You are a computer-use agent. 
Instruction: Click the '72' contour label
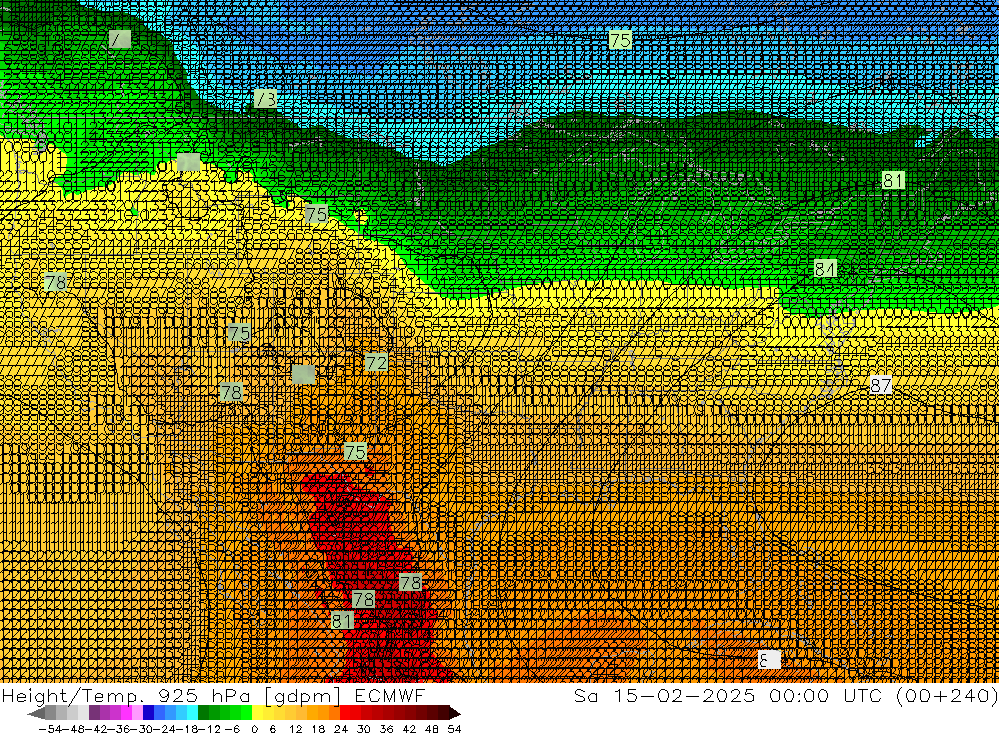click(x=376, y=363)
